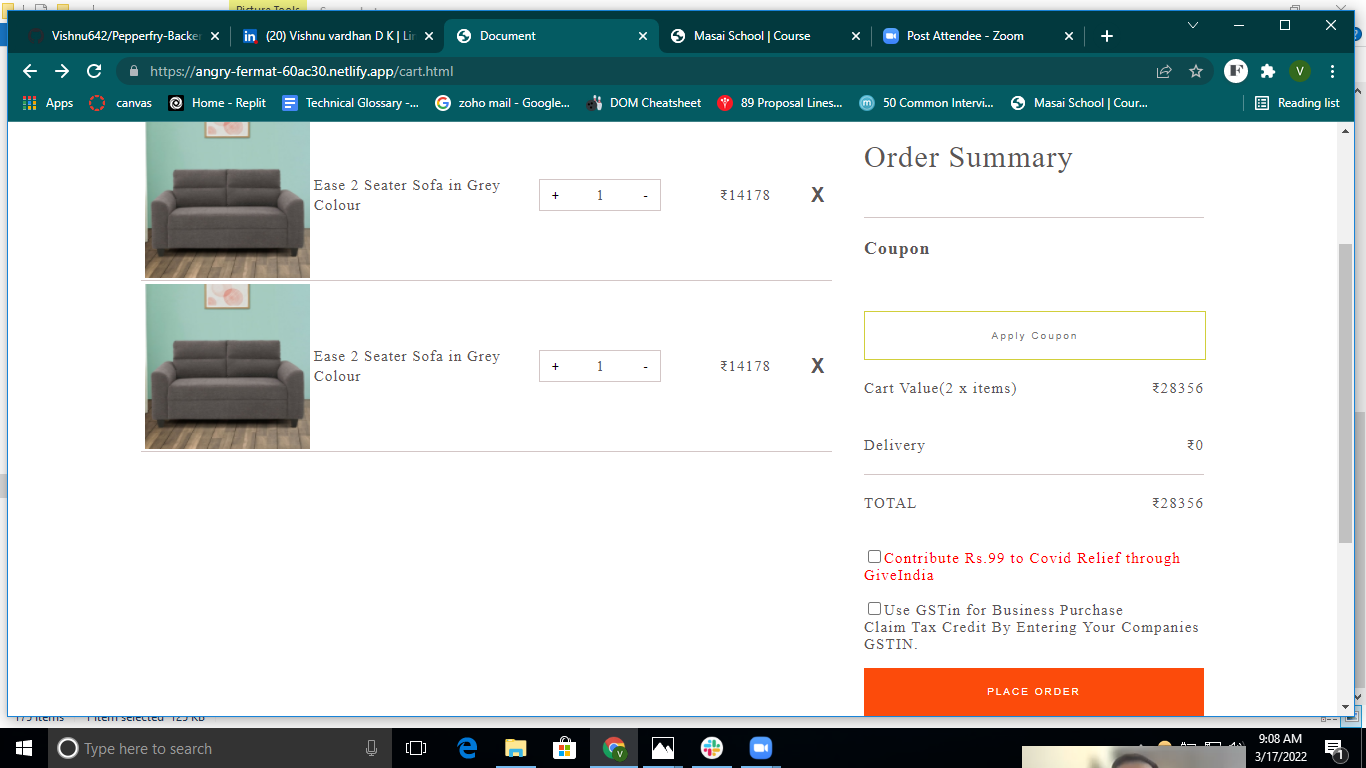
Task: Decrease quantity of the second sofa
Action: [x=645, y=366]
